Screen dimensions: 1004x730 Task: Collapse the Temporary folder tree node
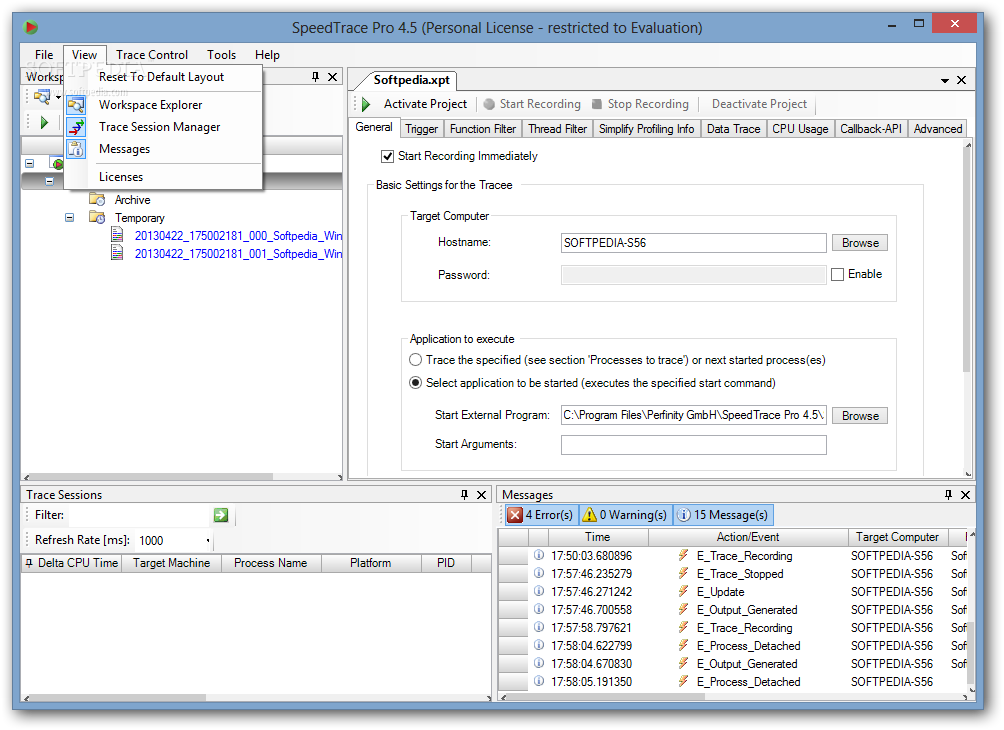click(69, 218)
